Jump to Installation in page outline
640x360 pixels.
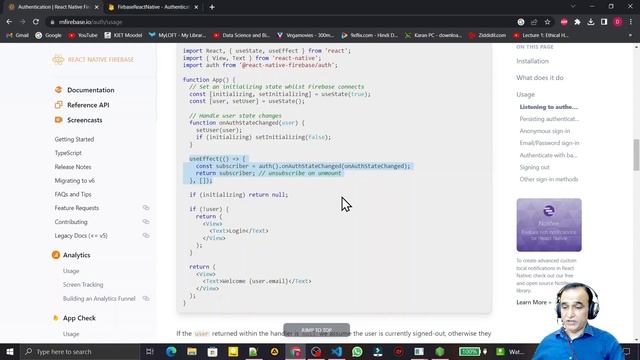(x=532, y=61)
